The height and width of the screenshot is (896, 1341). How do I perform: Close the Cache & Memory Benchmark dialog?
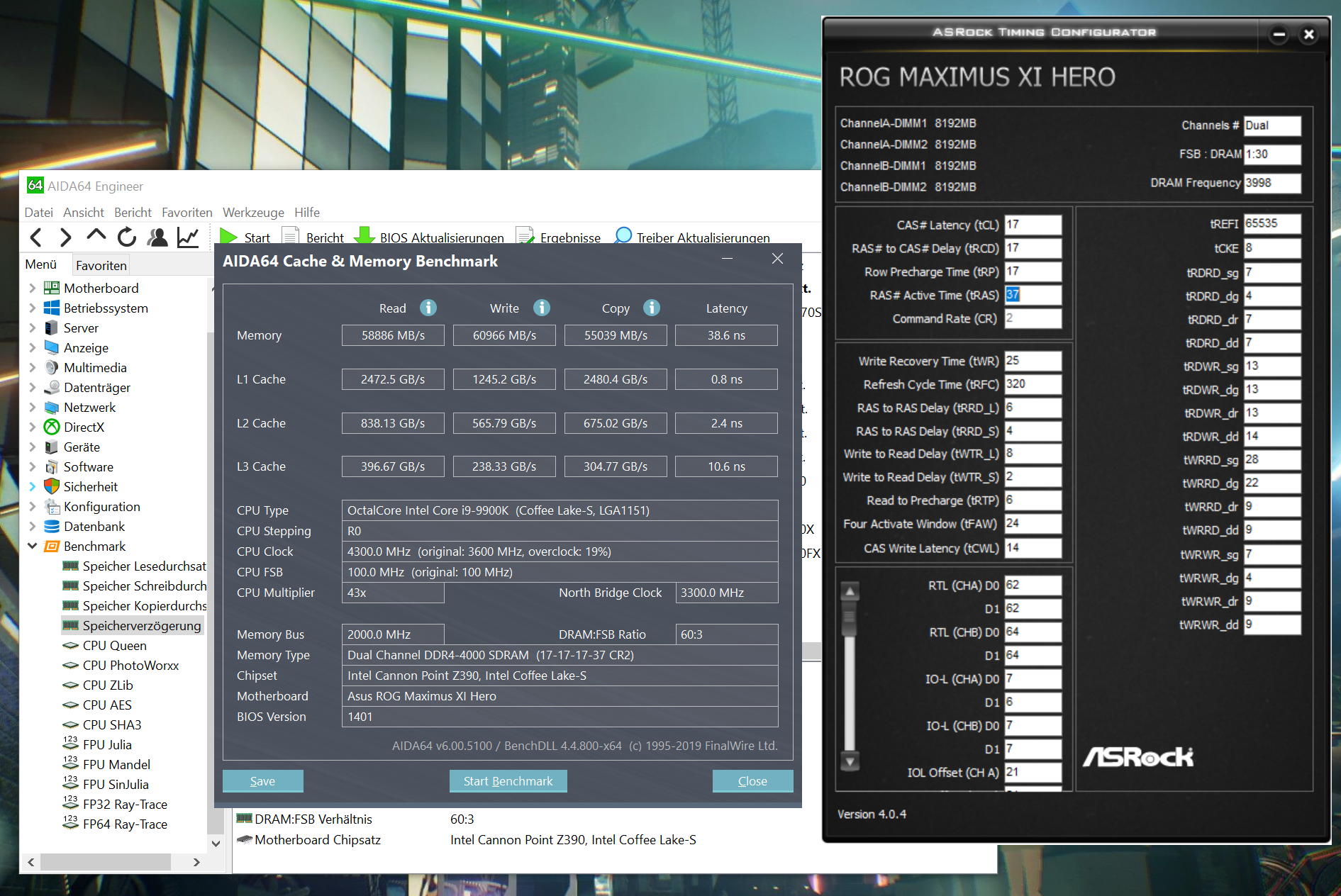coord(777,259)
